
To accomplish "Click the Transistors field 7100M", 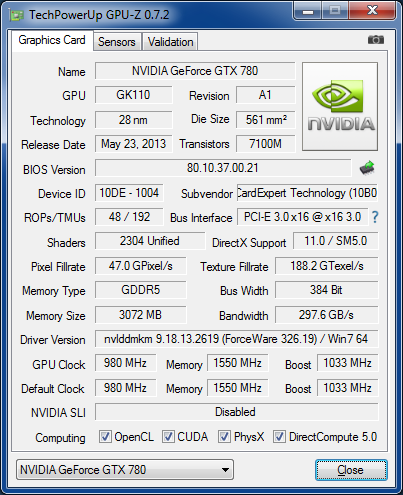I will pos(266,144).
